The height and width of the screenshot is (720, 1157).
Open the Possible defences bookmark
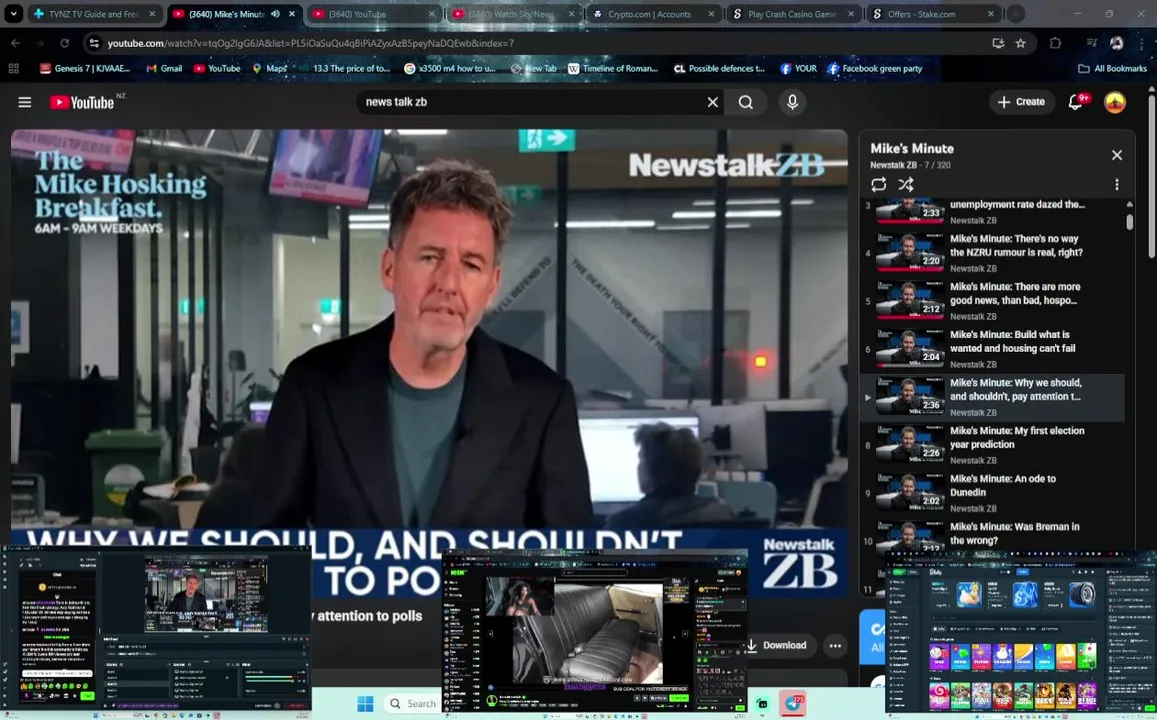[x=719, y=69]
